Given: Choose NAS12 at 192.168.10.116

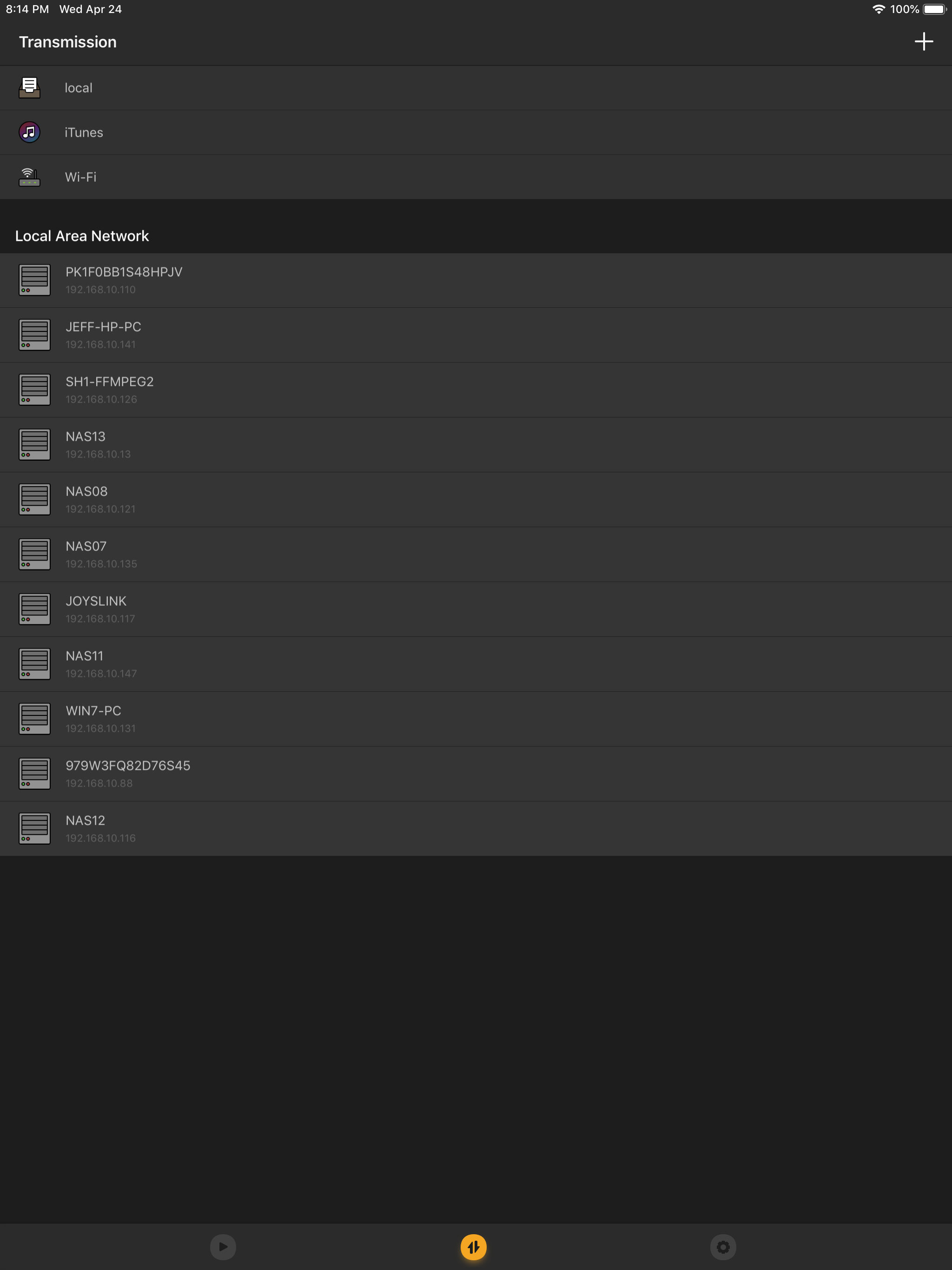Looking at the screenshot, I should [86, 828].
